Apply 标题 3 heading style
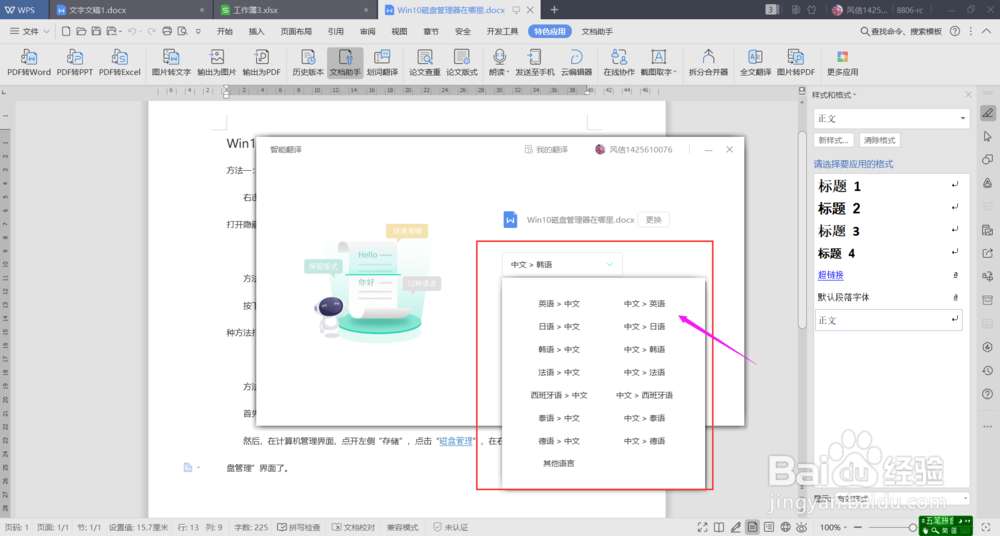Image resolution: width=1000 pixels, height=536 pixels. click(890, 231)
